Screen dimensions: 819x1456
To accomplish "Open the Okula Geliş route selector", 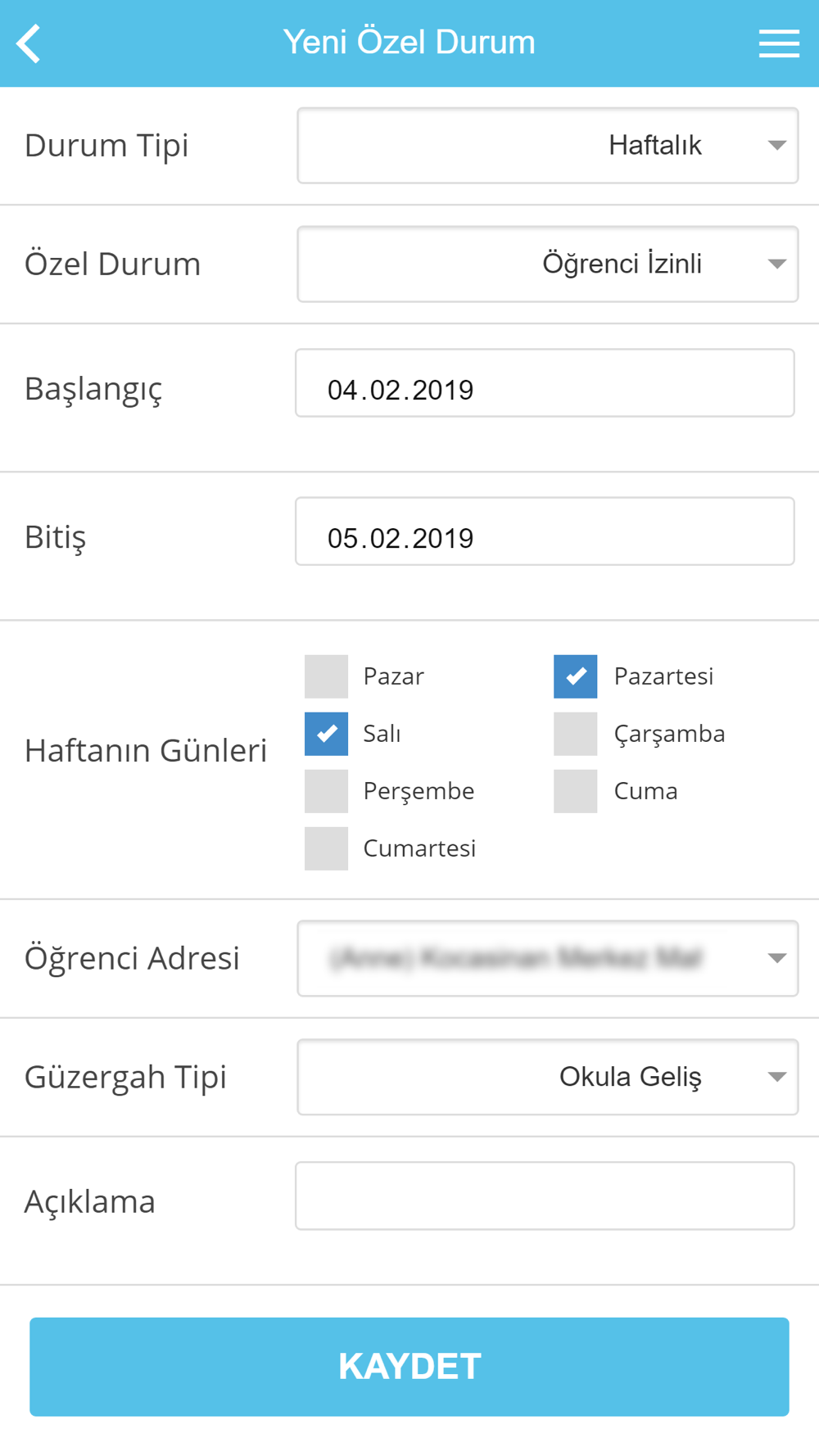I will (x=548, y=1077).
